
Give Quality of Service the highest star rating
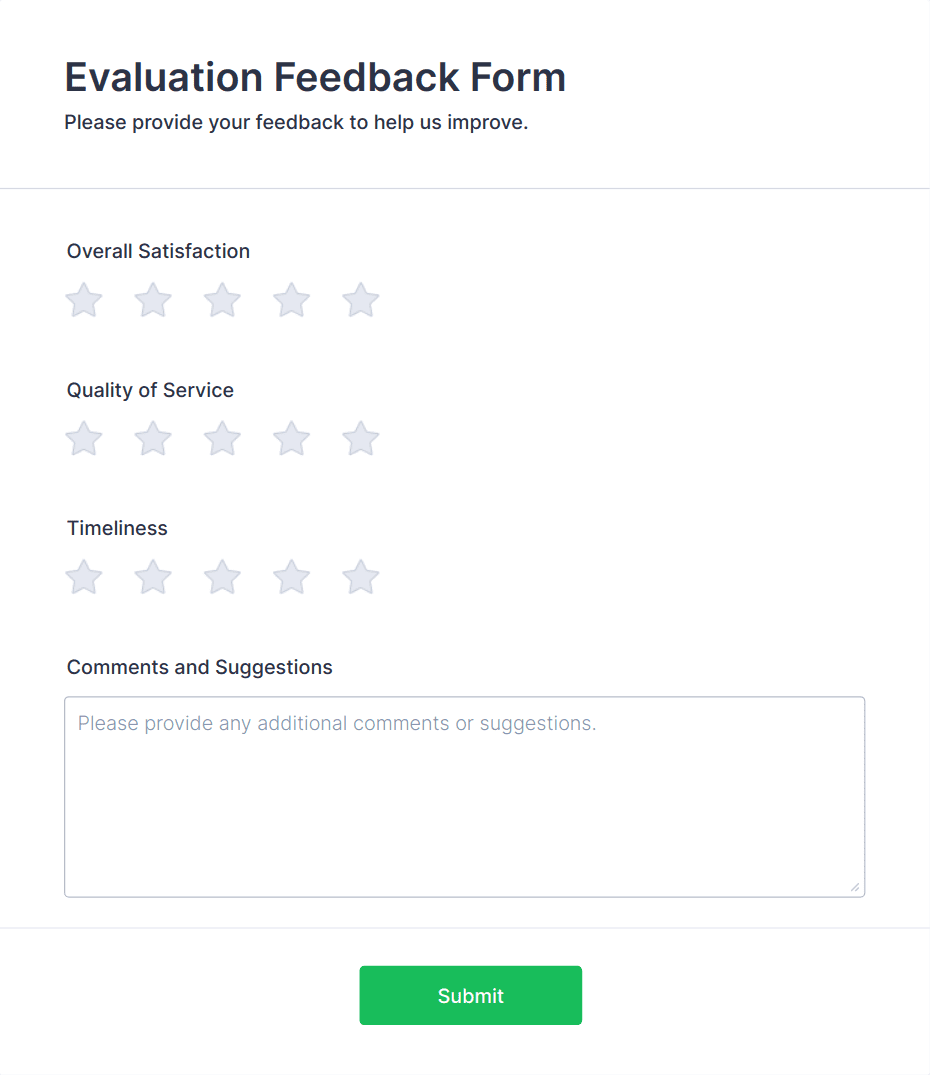coord(360,438)
